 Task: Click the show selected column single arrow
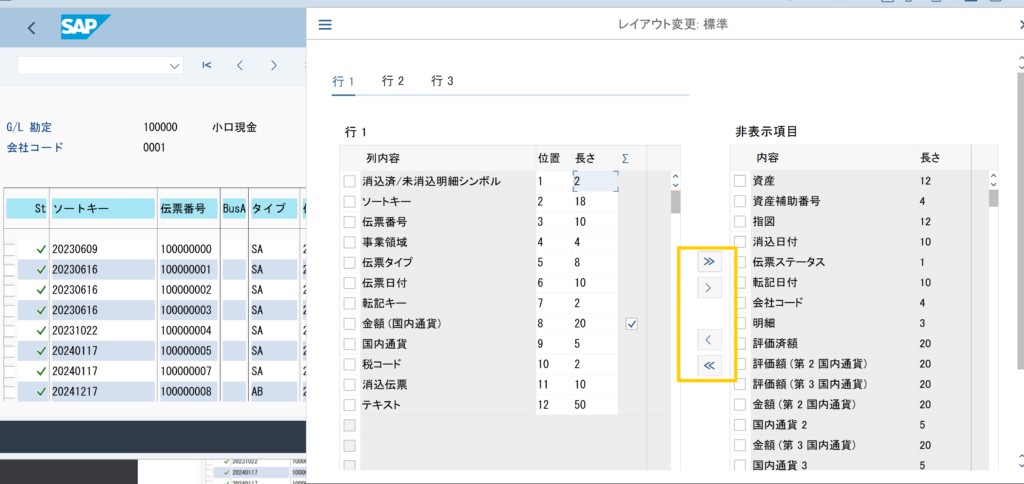point(708,340)
